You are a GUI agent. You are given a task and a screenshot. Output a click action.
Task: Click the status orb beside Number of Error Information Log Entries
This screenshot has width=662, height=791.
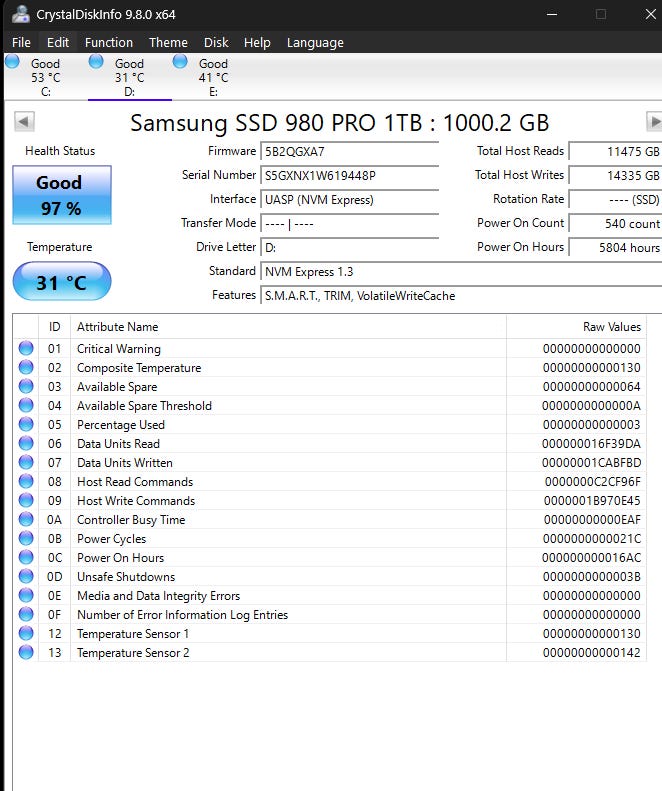(x=26, y=614)
